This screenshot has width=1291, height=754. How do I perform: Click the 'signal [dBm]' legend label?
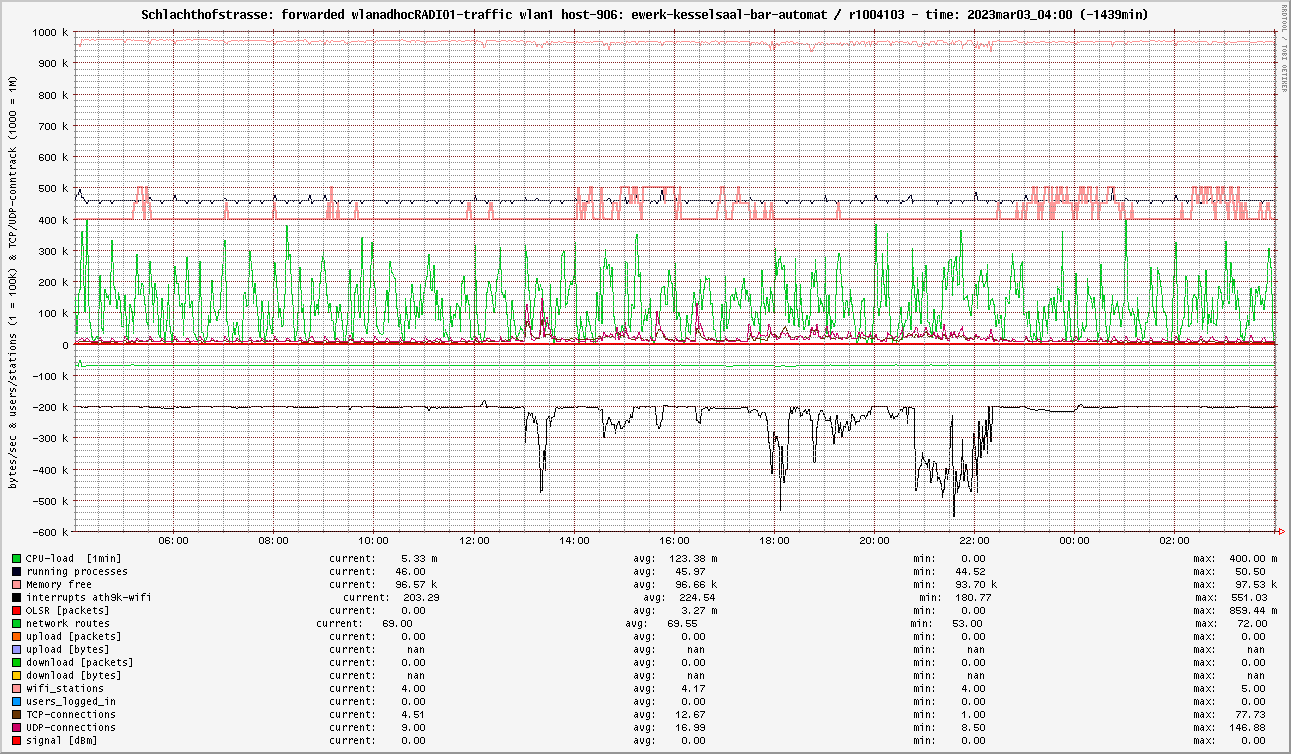pos(62,740)
